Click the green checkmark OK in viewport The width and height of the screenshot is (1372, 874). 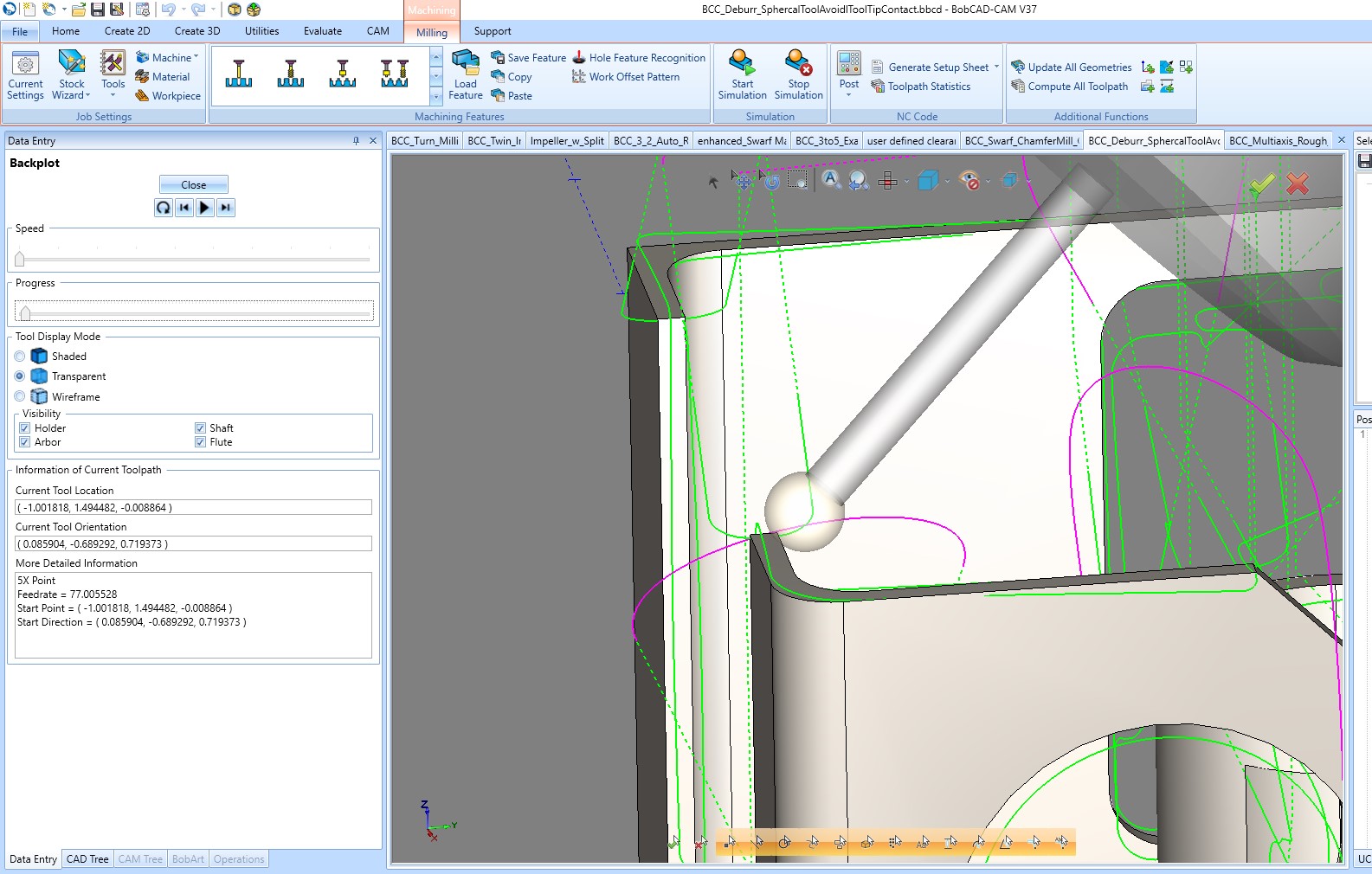pyautogui.click(x=1261, y=183)
